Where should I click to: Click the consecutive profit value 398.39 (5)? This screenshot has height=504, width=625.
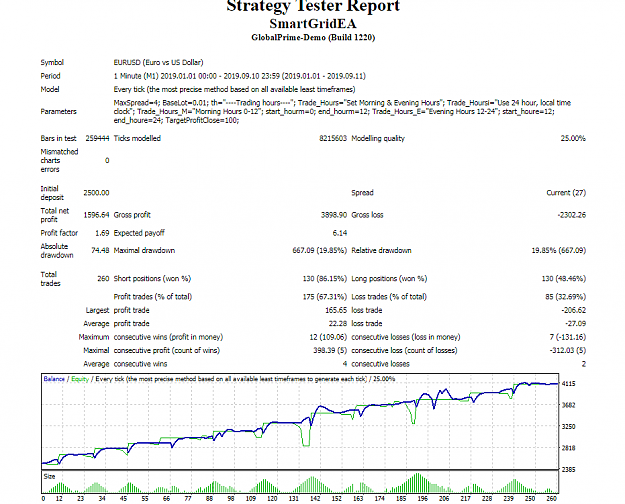pyautogui.click(x=330, y=351)
